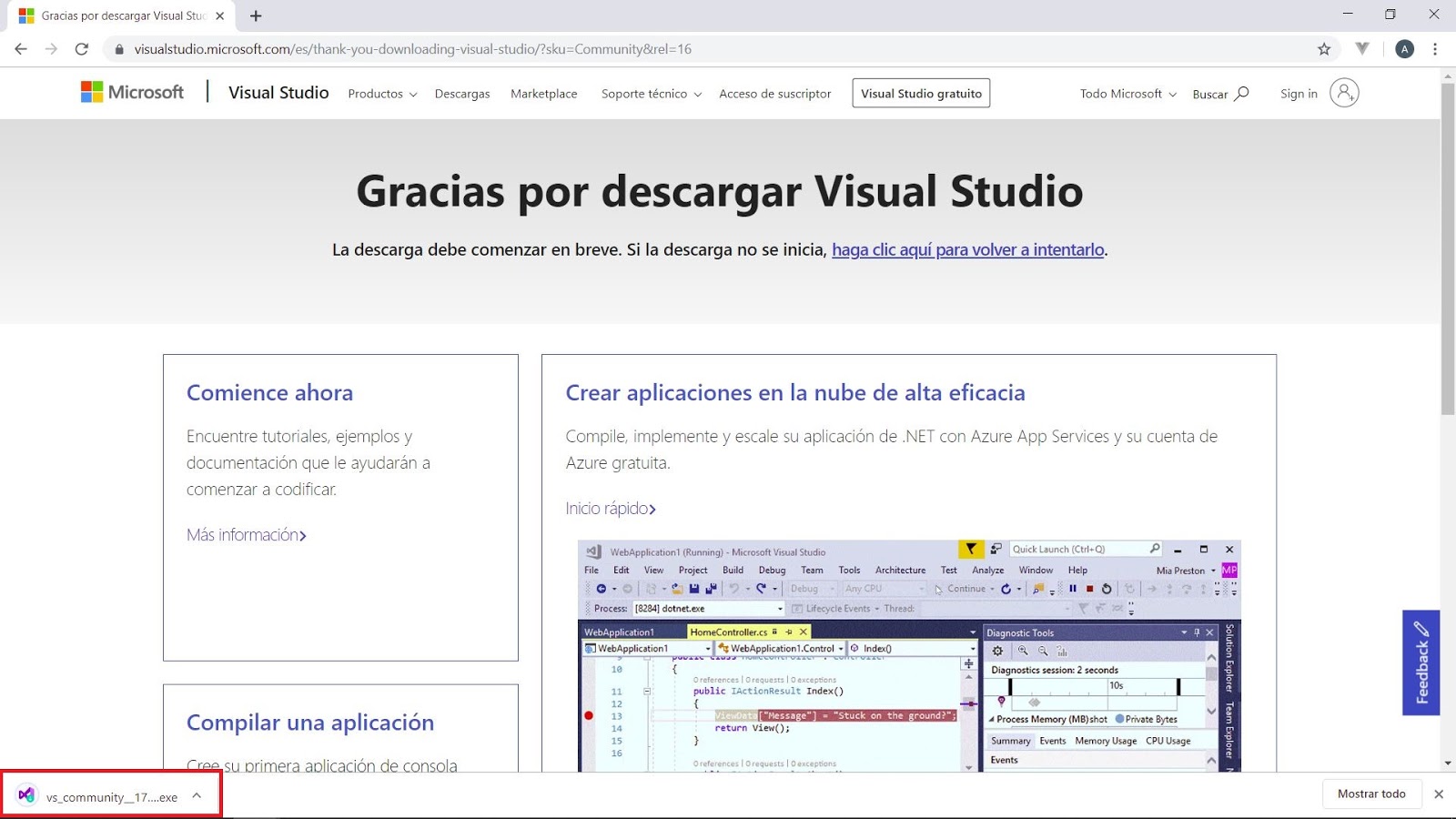Image resolution: width=1456 pixels, height=819 pixels.
Task: Click the Visual Studio gratuito button
Action: 920,93
